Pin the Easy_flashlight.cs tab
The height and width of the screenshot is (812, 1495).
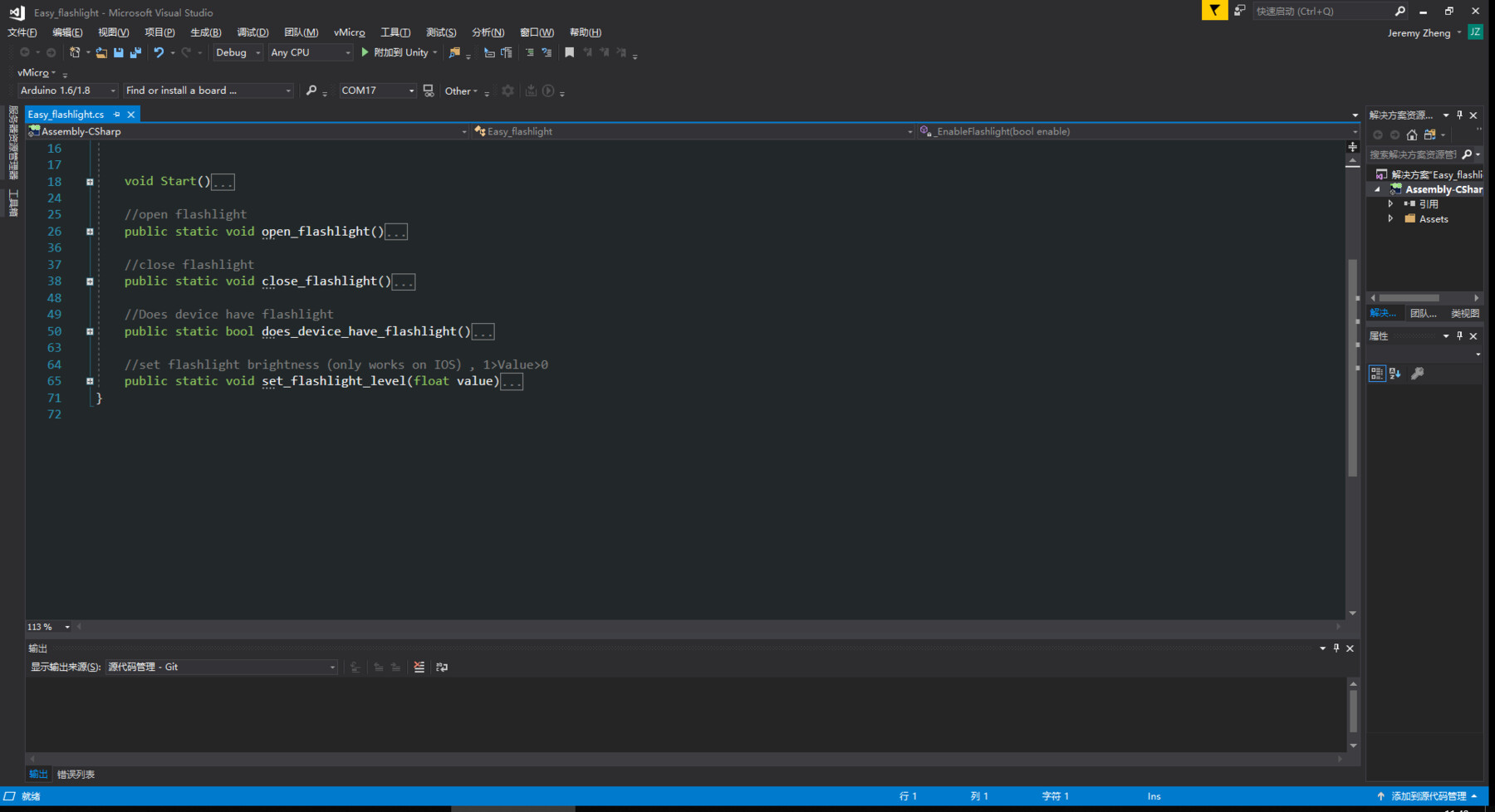tap(117, 115)
